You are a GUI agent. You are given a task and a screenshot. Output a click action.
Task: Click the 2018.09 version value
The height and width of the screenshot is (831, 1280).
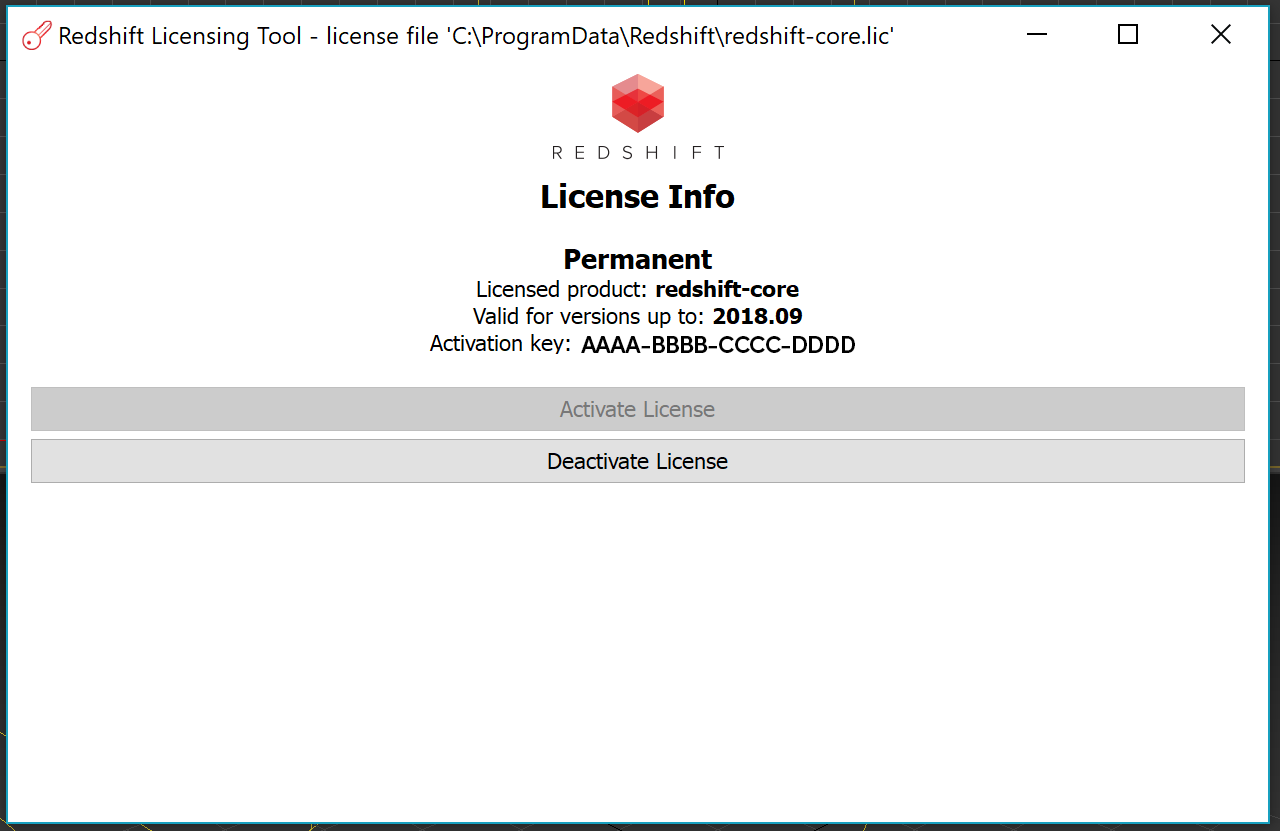pyautogui.click(x=757, y=317)
